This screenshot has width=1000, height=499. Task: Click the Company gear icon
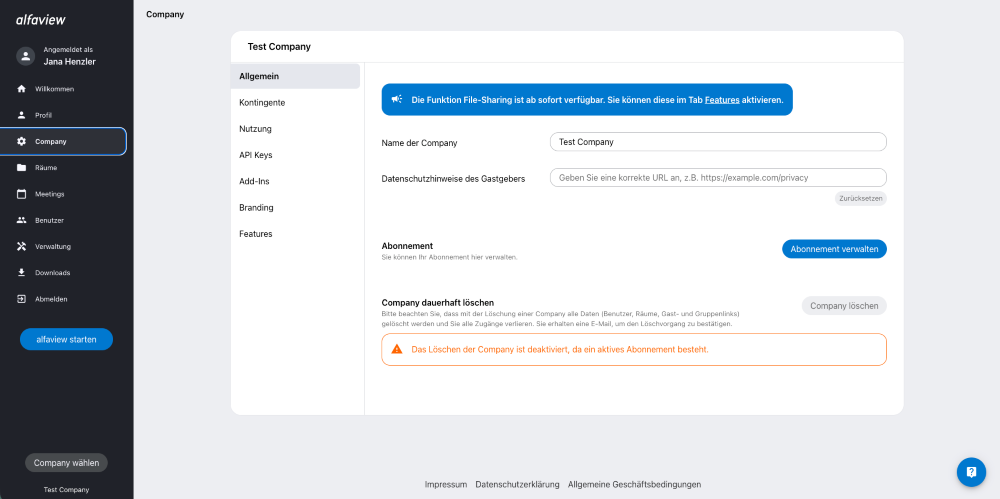(22, 142)
